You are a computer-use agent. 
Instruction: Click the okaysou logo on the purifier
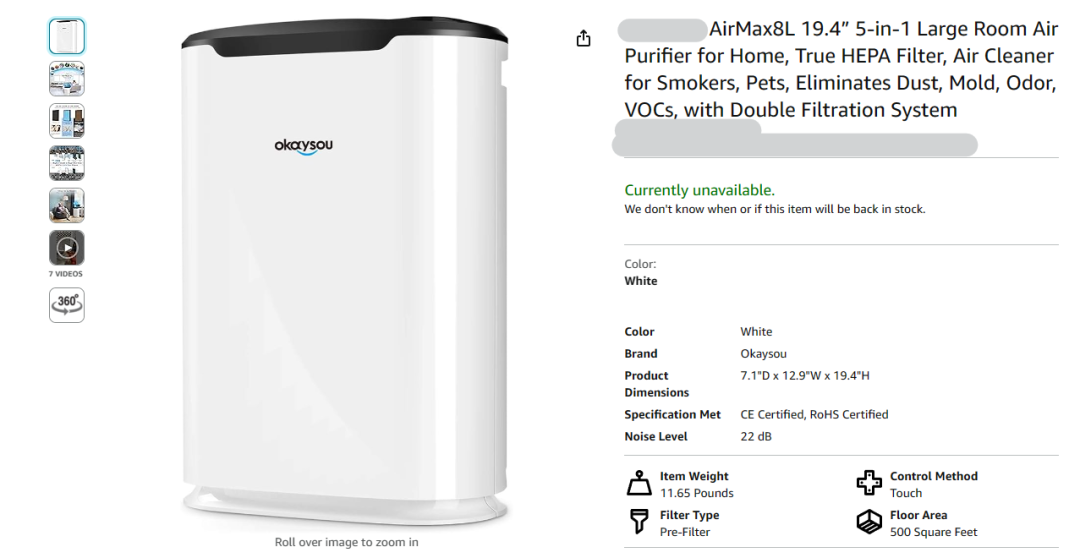pyautogui.click(x=303, y=146)
